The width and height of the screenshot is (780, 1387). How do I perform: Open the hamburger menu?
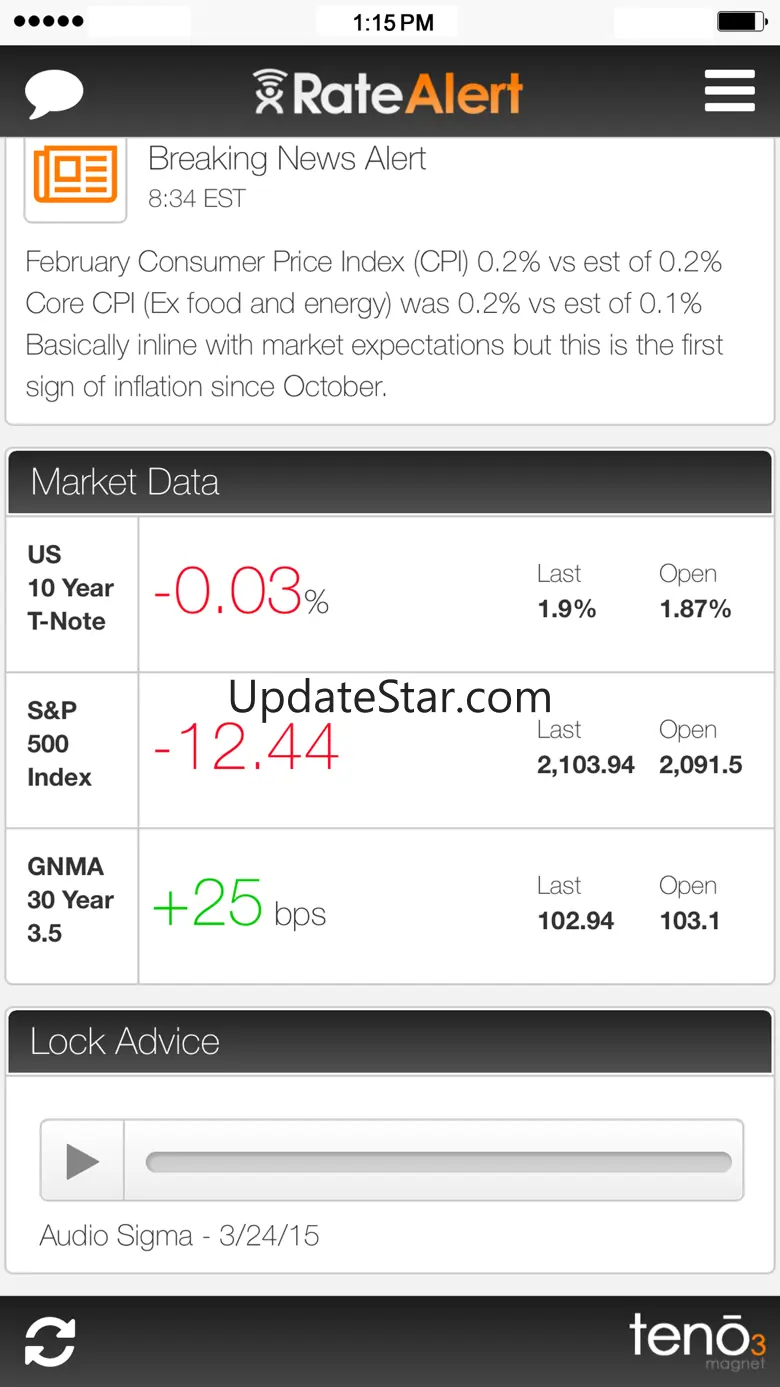pyautogui.click(x=729, y=91)
